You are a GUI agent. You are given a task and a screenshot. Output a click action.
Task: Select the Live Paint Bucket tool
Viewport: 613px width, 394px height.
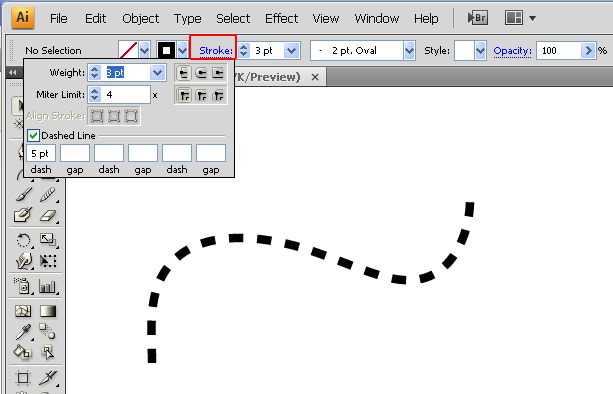[23, 352]
